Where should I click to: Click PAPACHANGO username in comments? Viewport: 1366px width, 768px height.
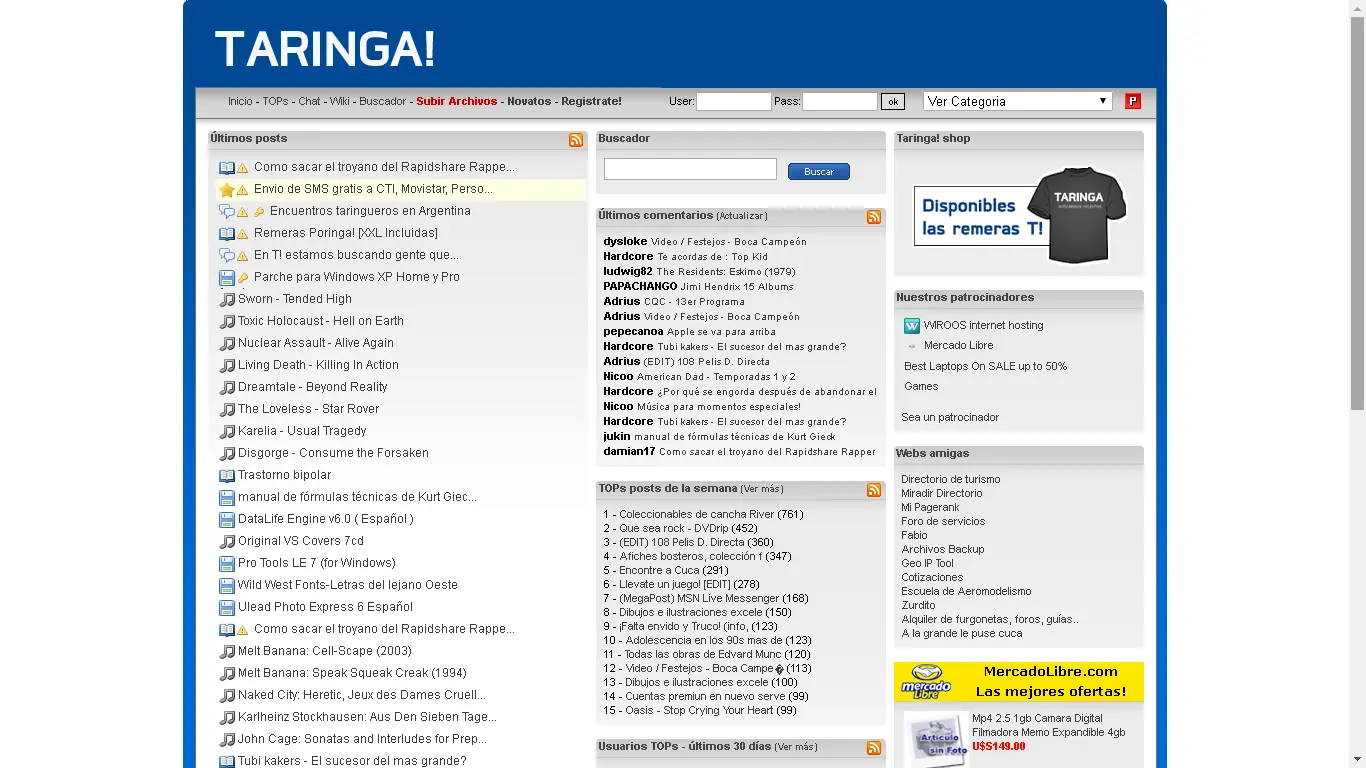tap(640, 286)
